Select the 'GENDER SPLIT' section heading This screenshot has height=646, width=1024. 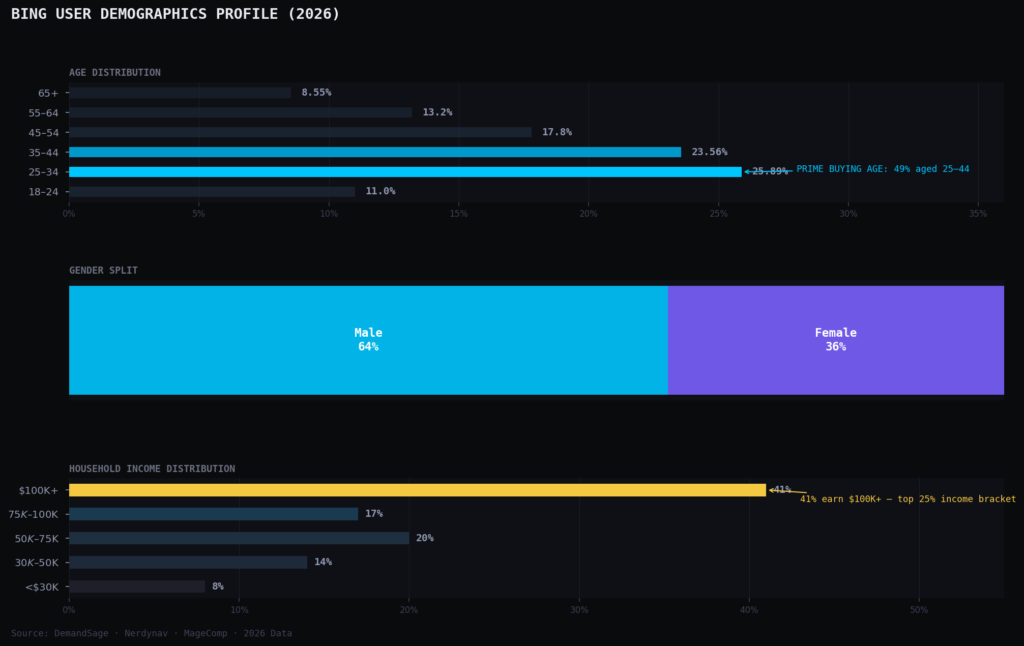103,270
